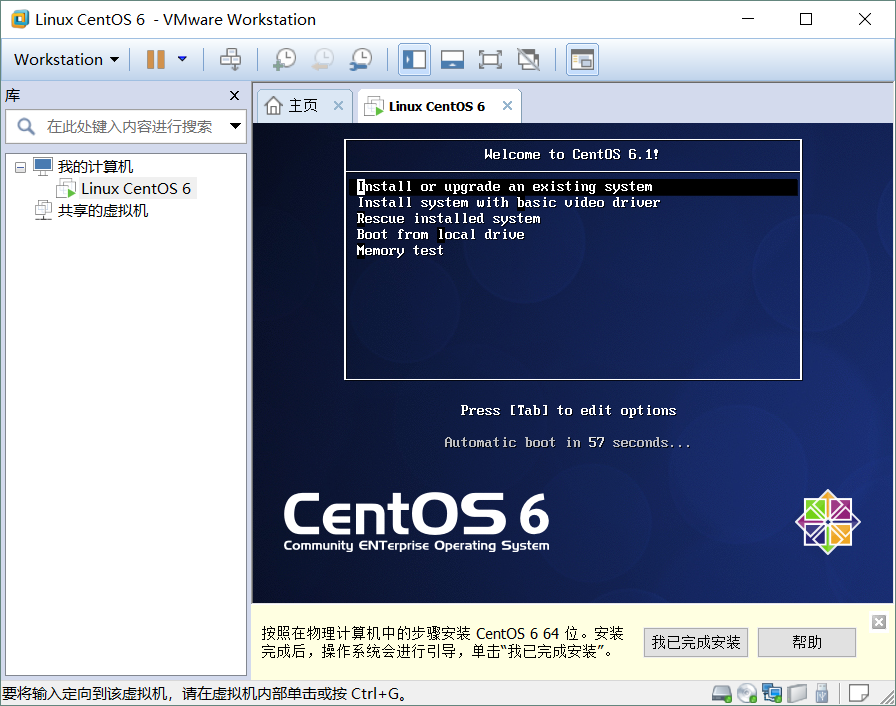Image resolution: width=896 pixels, height=706 pixels.
Task: Open the library search filter dropdown
Action: [x=235, y=126]
